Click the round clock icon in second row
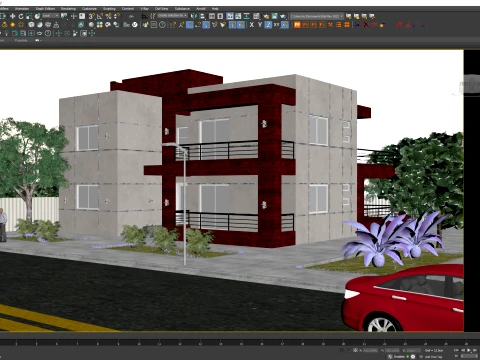The width and height of the screenshot is (480, 360). [x=162, y=25]
